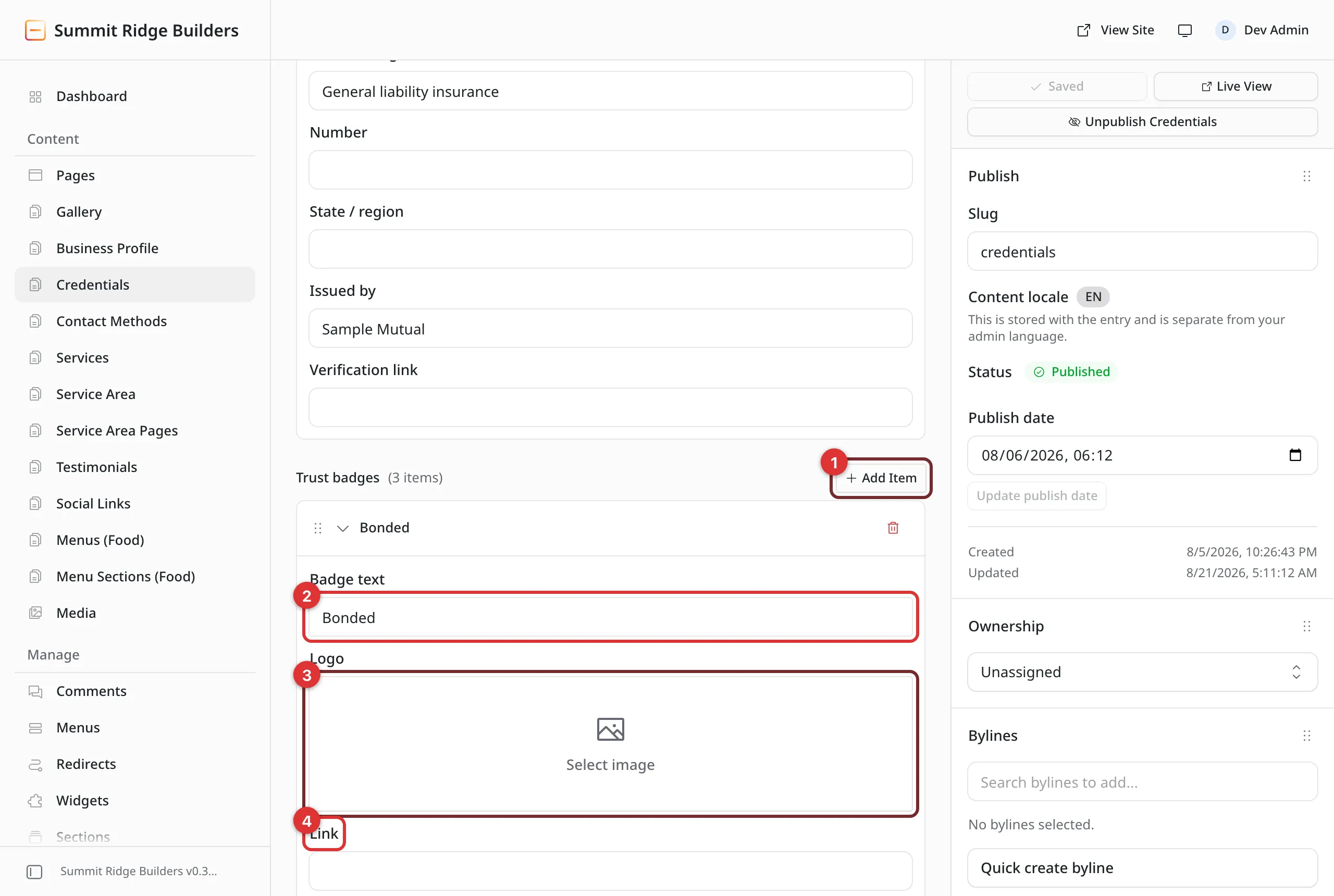Click the Testimonials document icon
Viewport: 1334px width, 896px height.
(35, 467)
